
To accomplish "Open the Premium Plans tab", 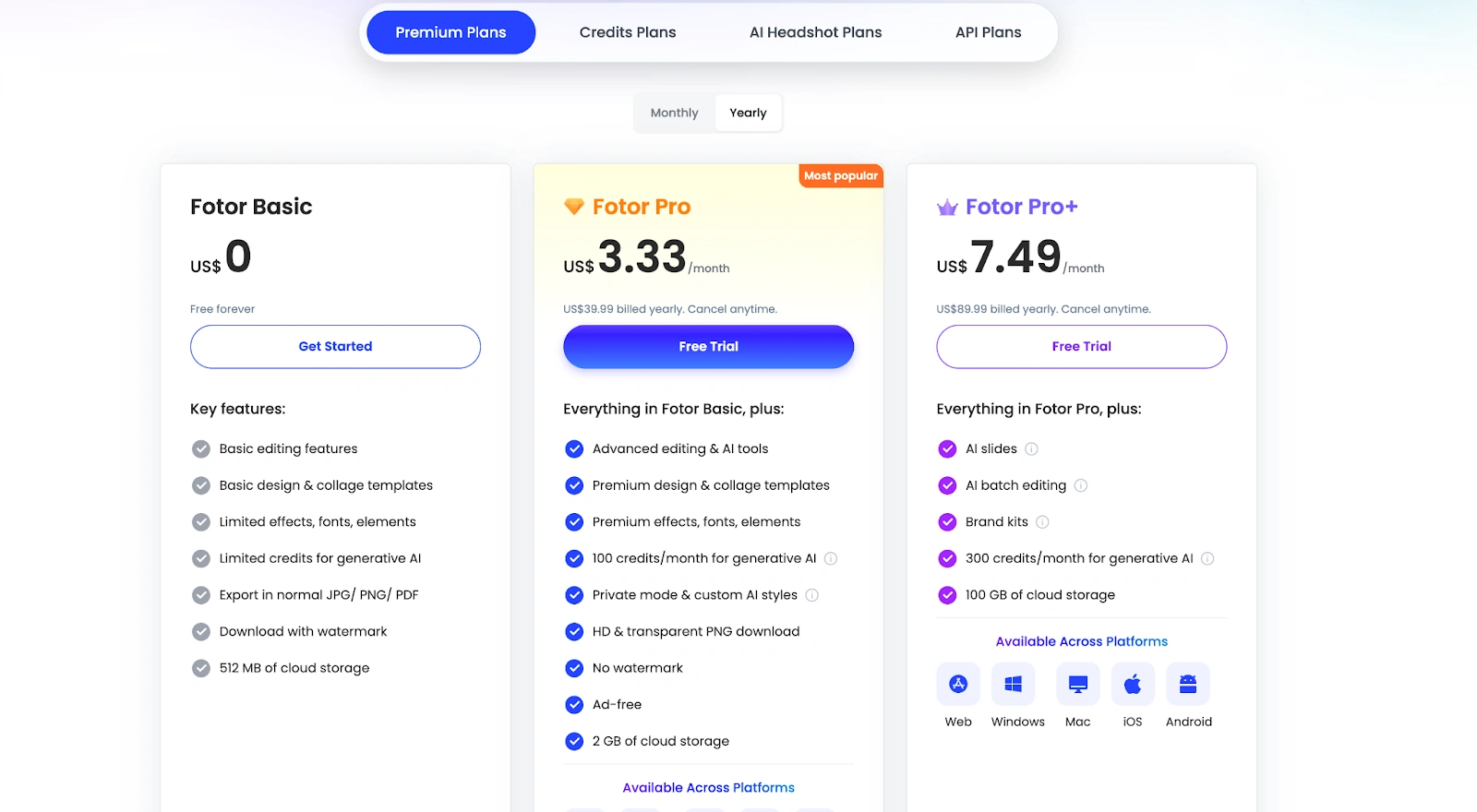I will coord(450,32).
